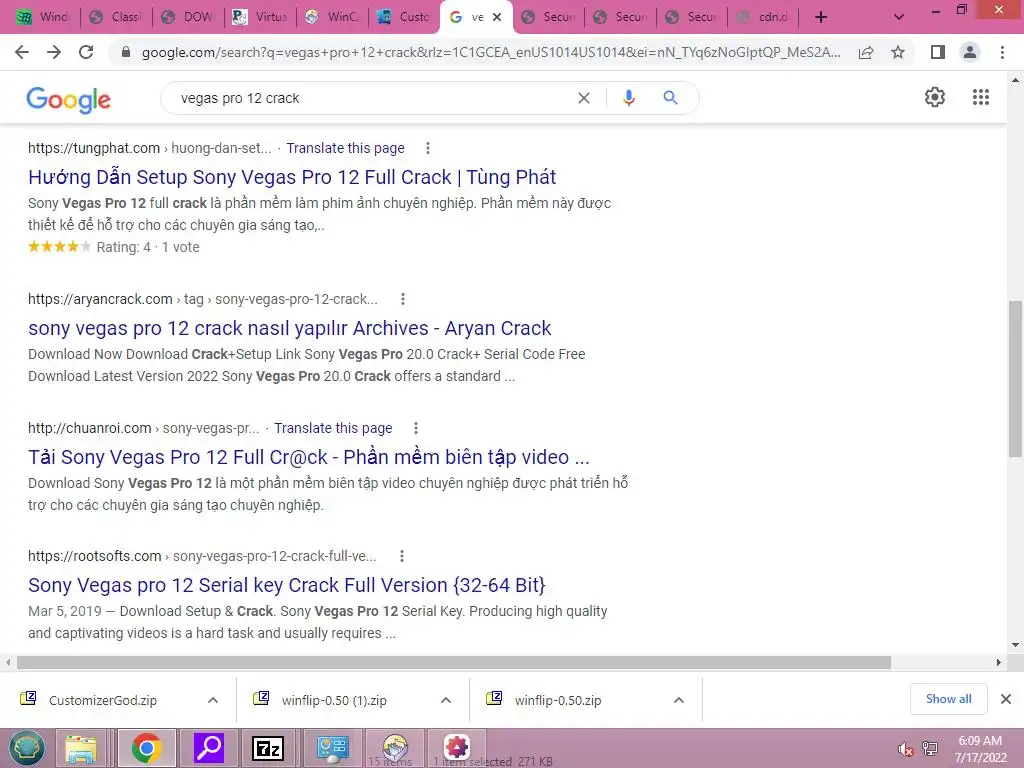
Task: Return to the Google logo homepage
Action: tap(69, 99)
